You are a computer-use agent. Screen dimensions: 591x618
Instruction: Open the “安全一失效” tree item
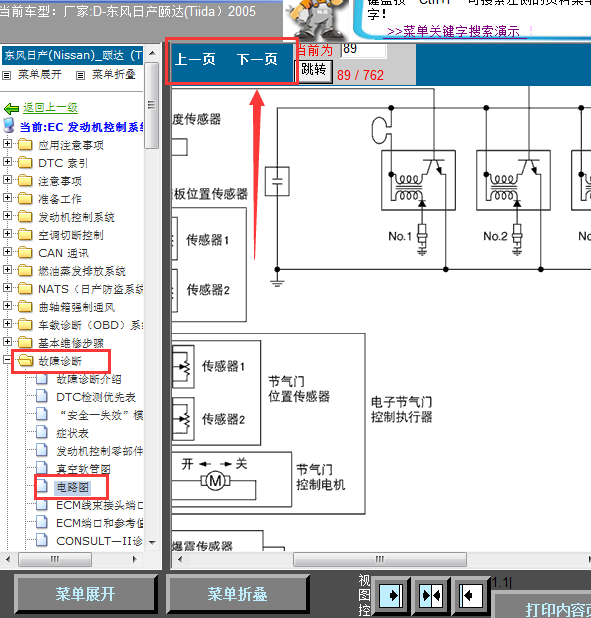(100, 415)
